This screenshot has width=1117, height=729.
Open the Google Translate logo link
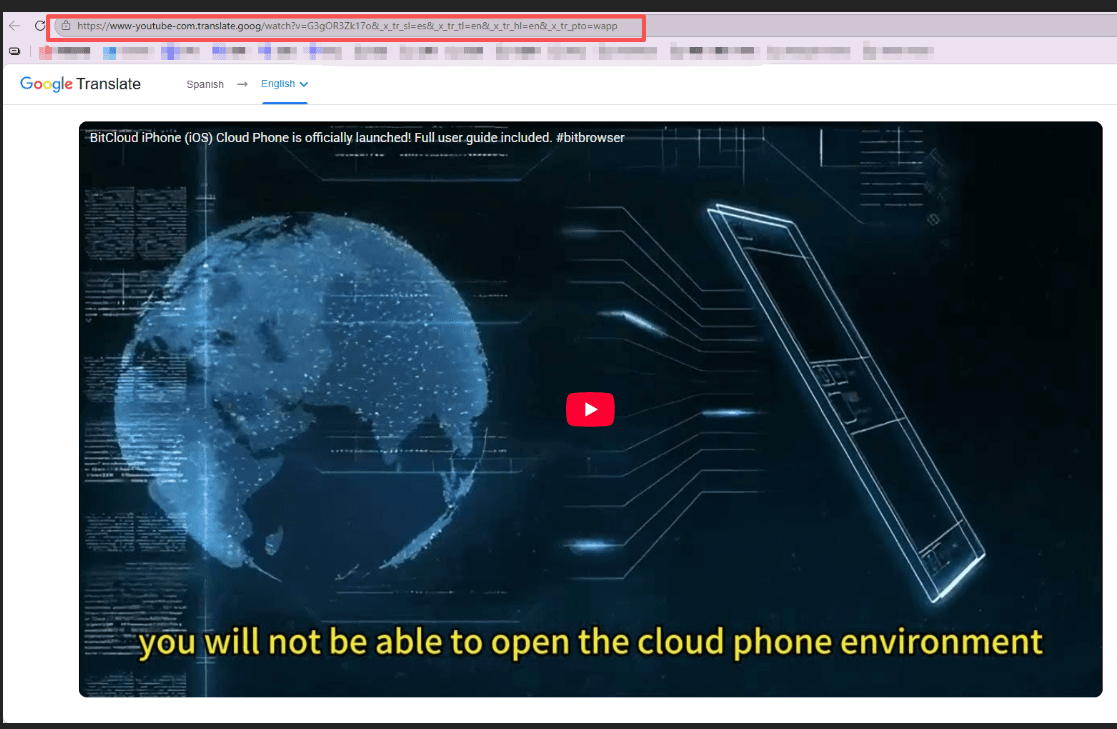[80, 84]
